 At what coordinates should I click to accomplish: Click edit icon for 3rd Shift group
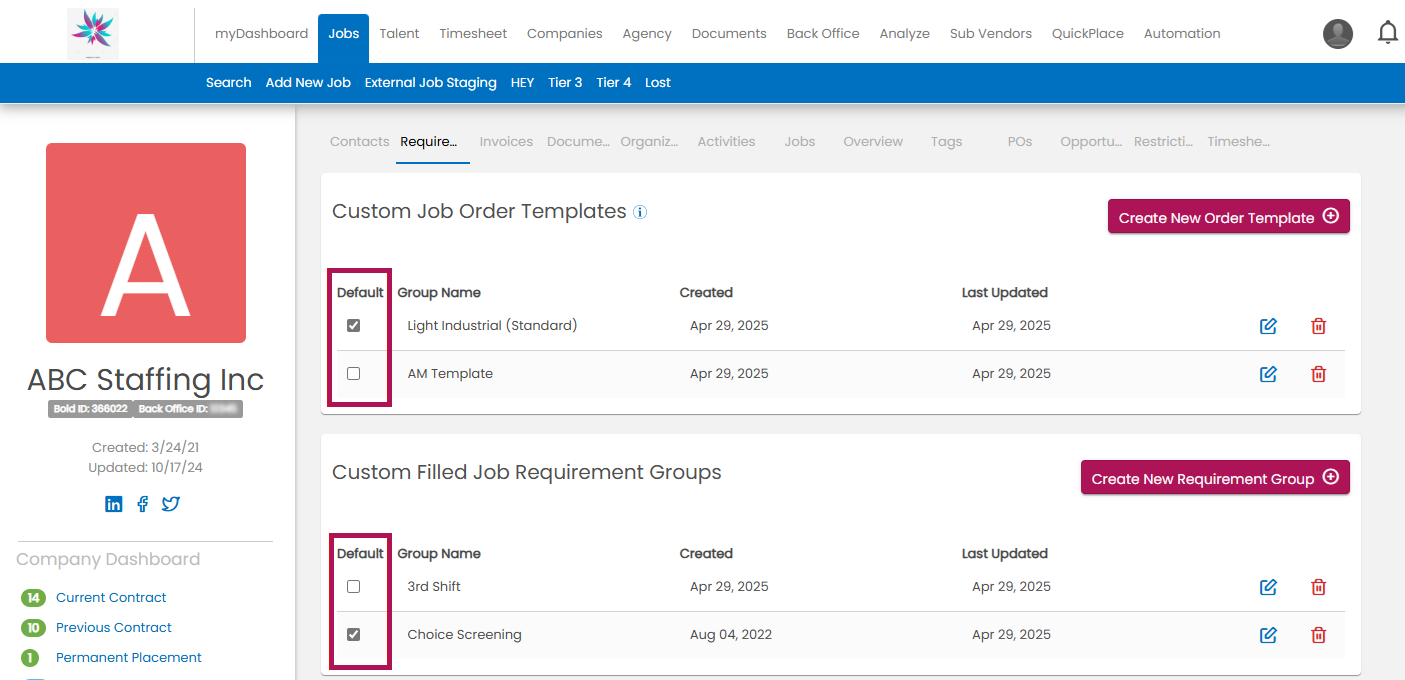tap(1268, 587)
